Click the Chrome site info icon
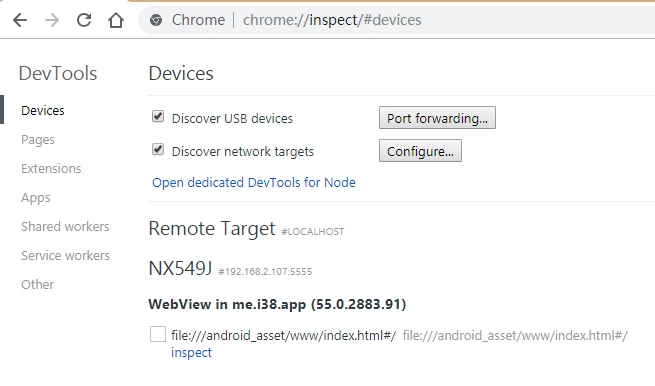 pos(156,20)
